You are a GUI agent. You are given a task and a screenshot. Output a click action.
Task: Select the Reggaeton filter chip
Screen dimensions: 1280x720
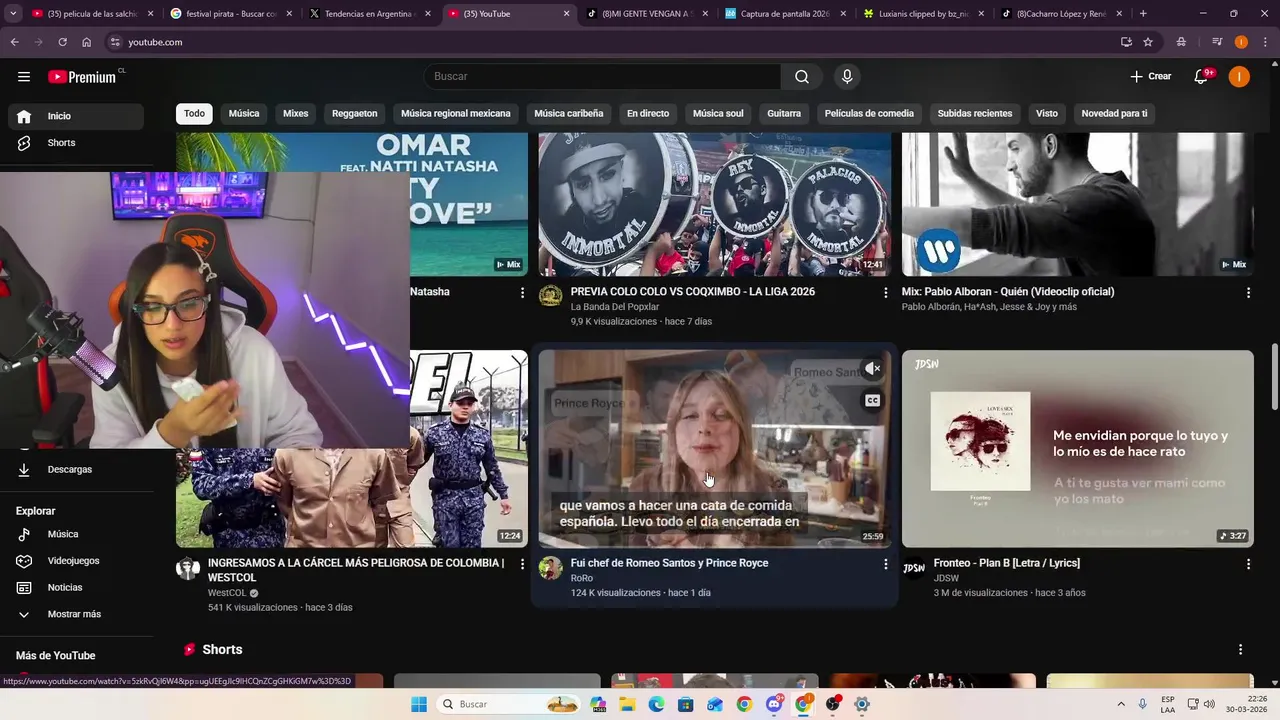click(355, 114)
